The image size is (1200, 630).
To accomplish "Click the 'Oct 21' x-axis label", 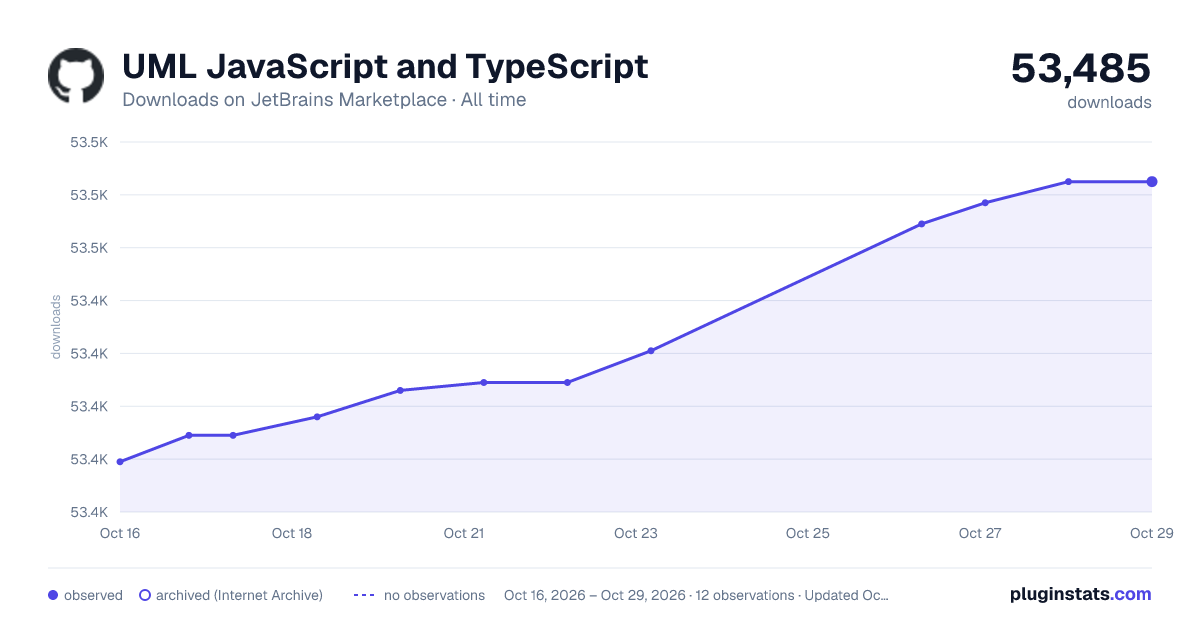I will pos(464,533).
